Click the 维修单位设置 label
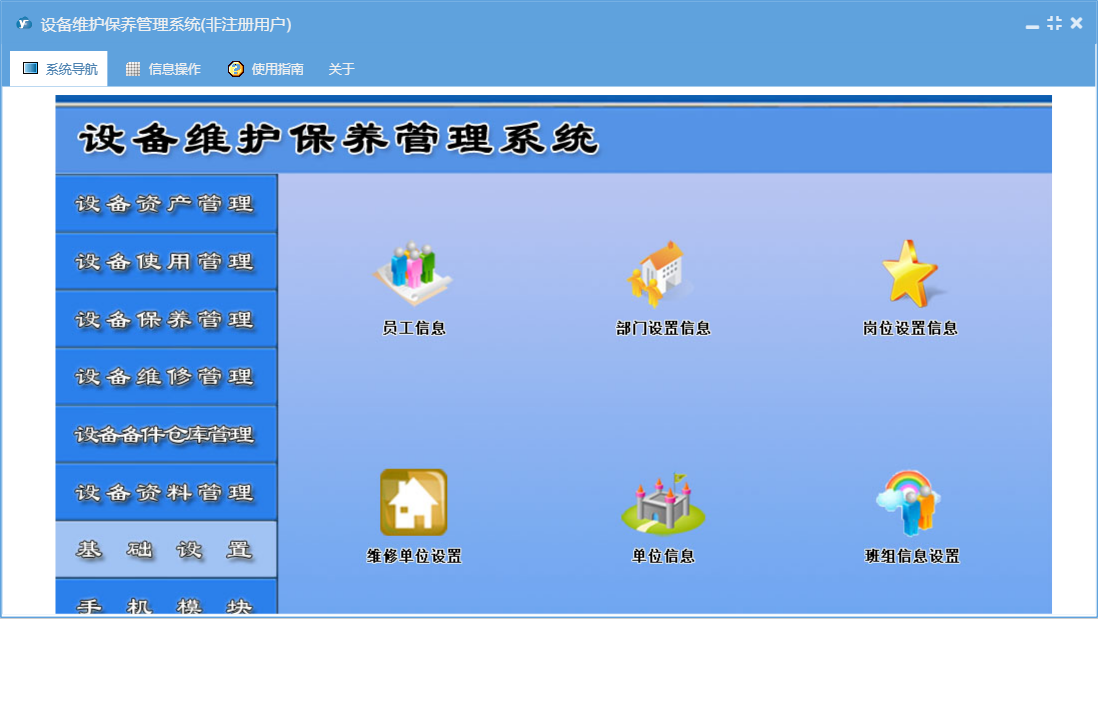The width and height of the screenshot is (1098, 728). point(414,556)
